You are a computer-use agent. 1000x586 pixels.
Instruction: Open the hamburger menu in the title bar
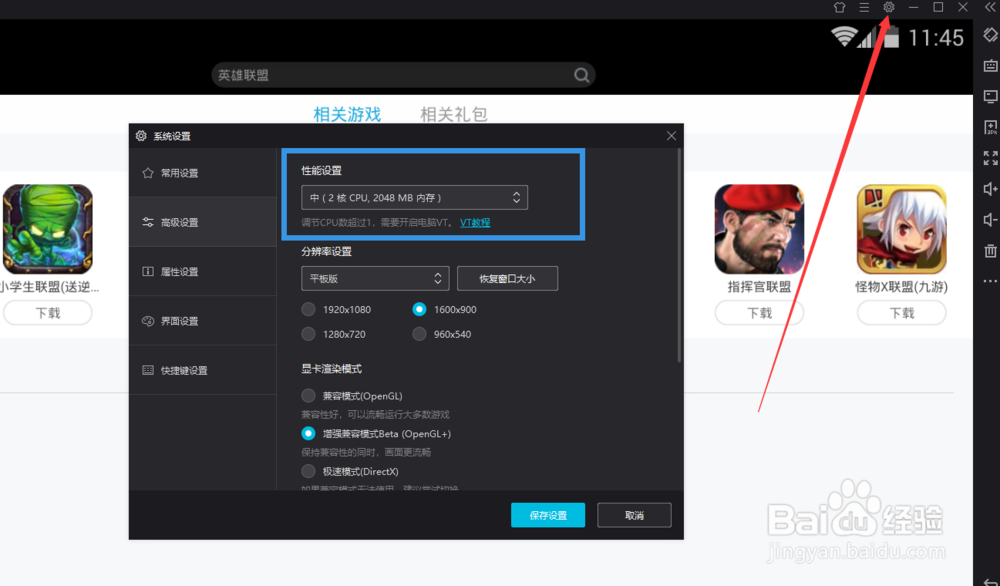(864, 7)
